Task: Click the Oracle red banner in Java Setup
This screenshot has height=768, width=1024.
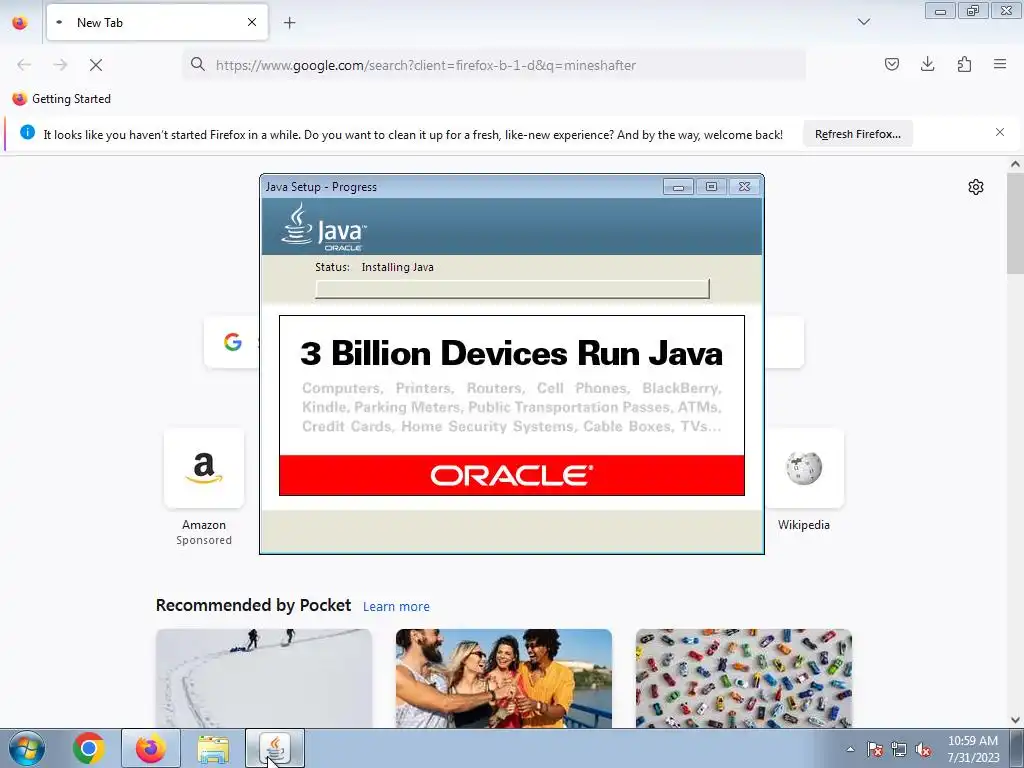Action: [512, 475]
